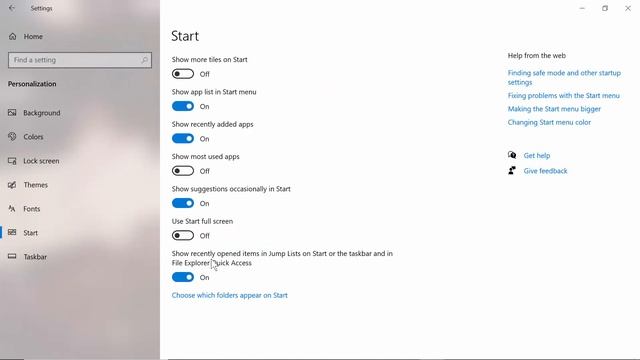Close the Settings window

point(628,8)
